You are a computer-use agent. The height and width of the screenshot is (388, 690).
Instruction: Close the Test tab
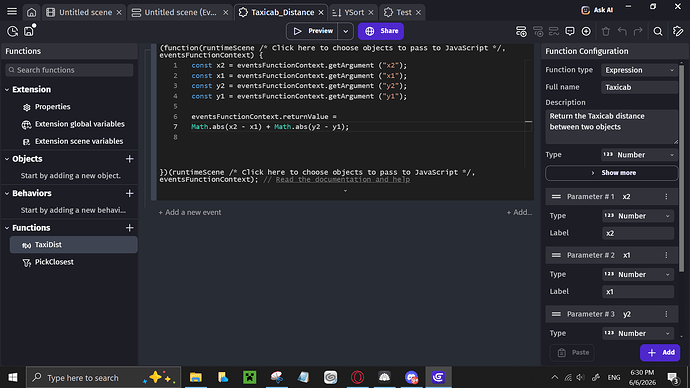(418, 12)
